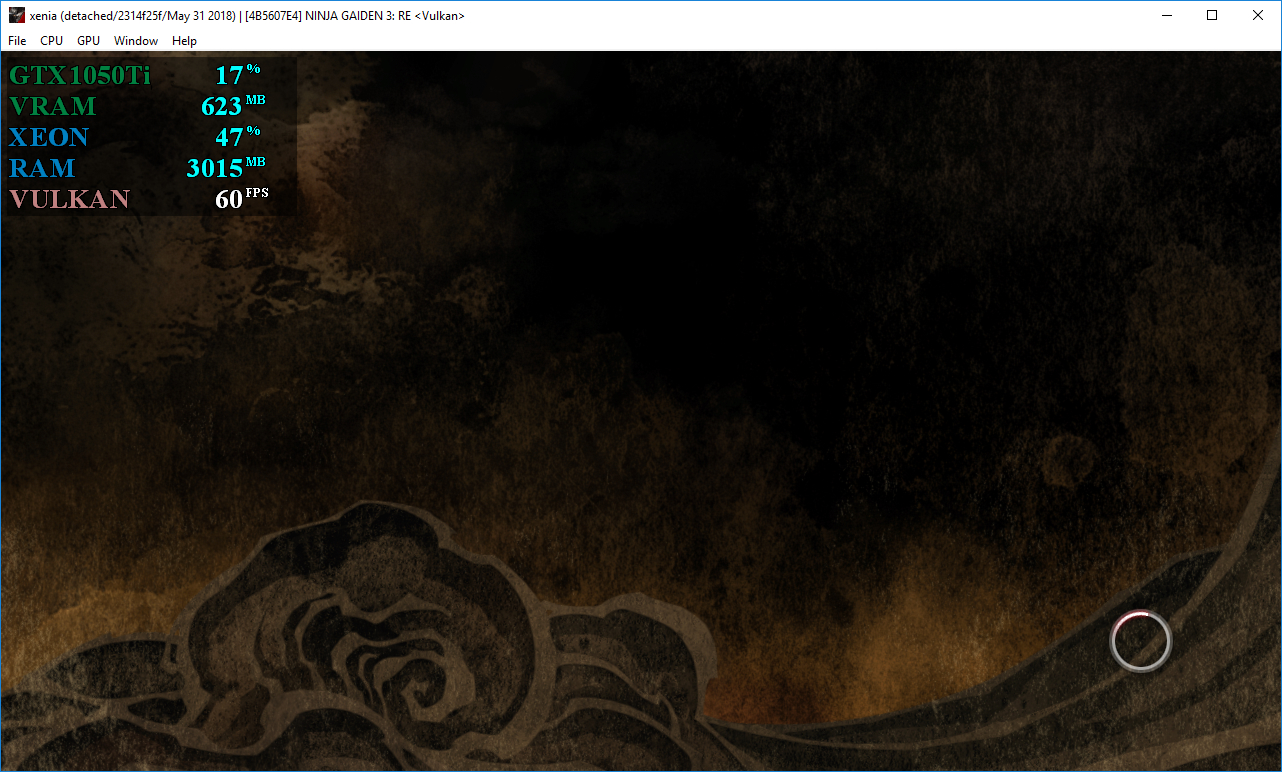Screen dimensions: 1282x772
Task: Open the CPU menu
Action: coord(51,41)
